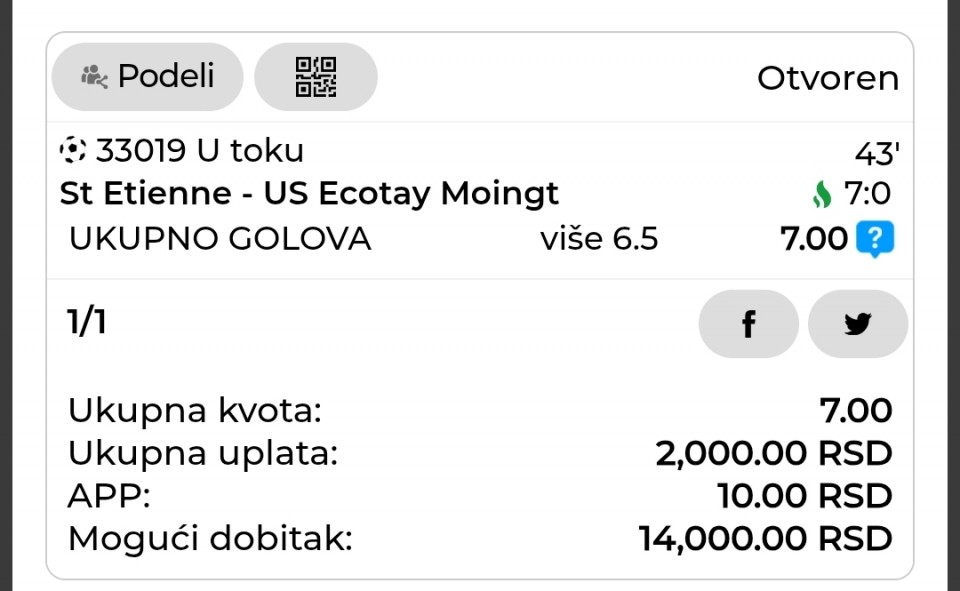960x591 pixels.
Task: Click the Podeli share button
Action: click(x=147, y=76)
